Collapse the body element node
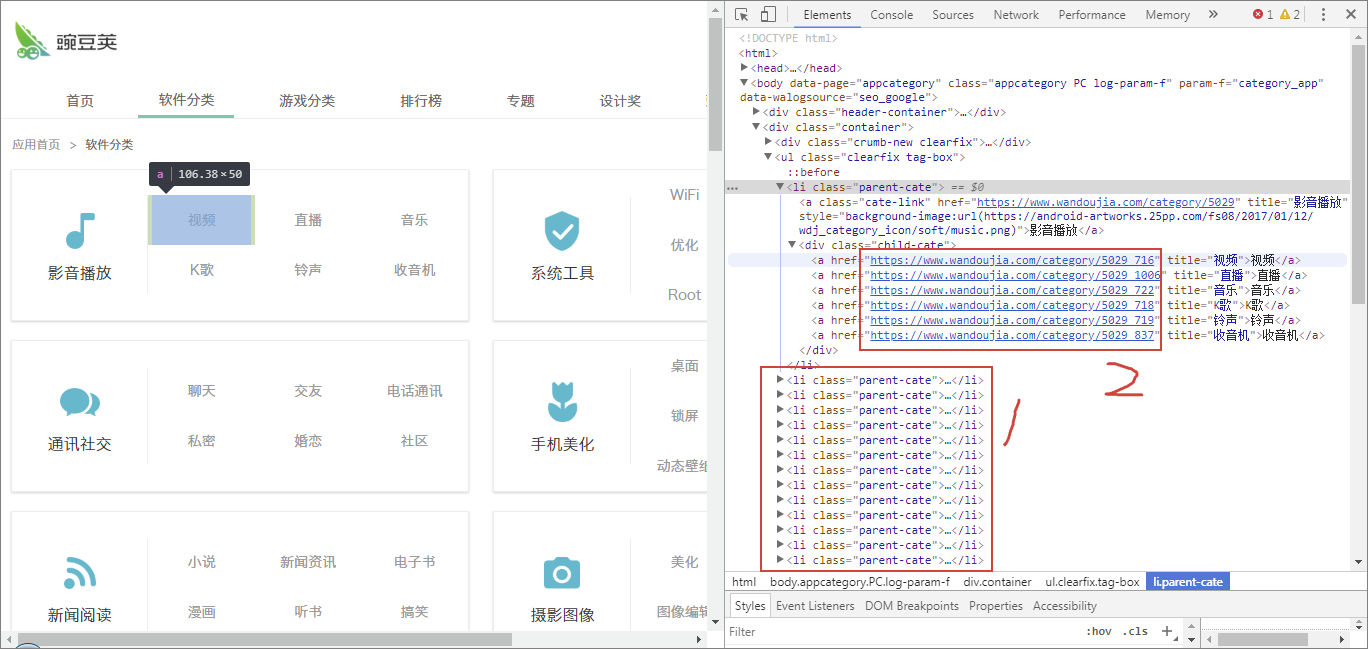Image resolution: width=1368 pixels, height=649 pixels. point(744,83)
